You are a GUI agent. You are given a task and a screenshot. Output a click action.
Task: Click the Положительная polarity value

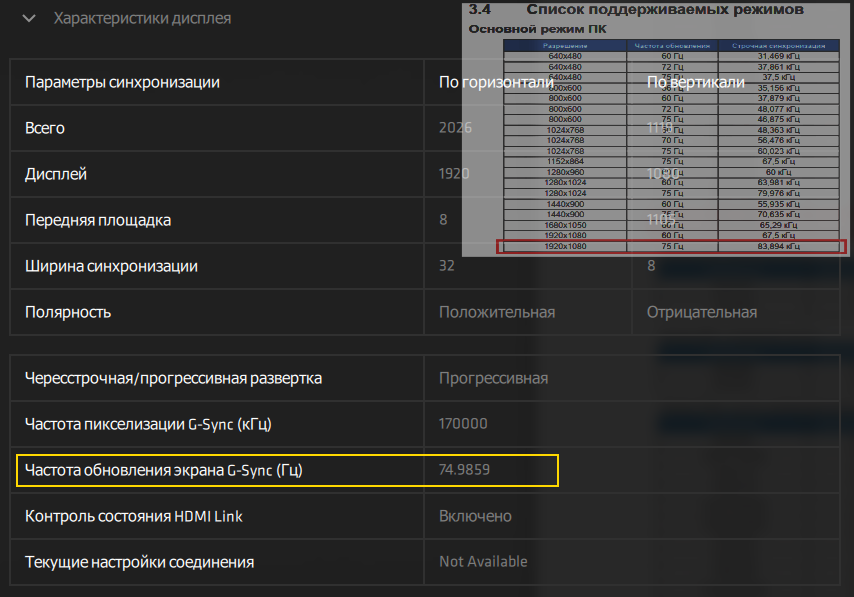pos(497,312)
